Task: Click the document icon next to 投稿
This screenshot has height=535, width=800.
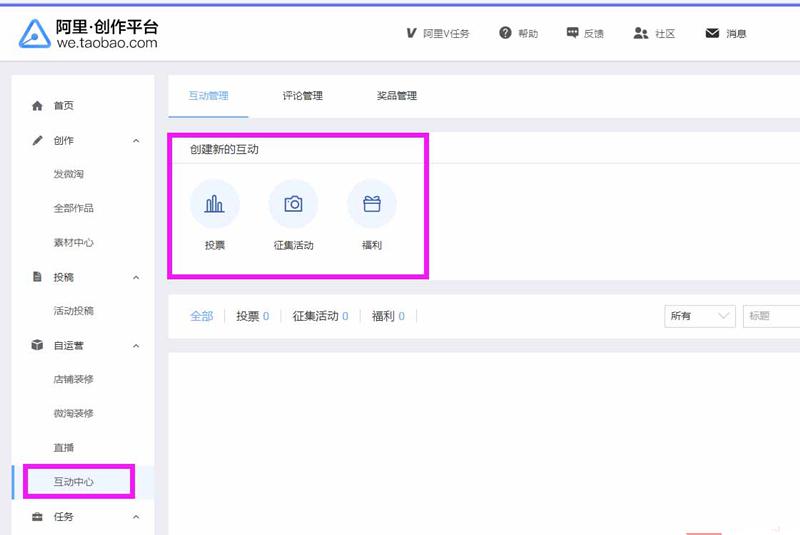Action: pos(37,276)
